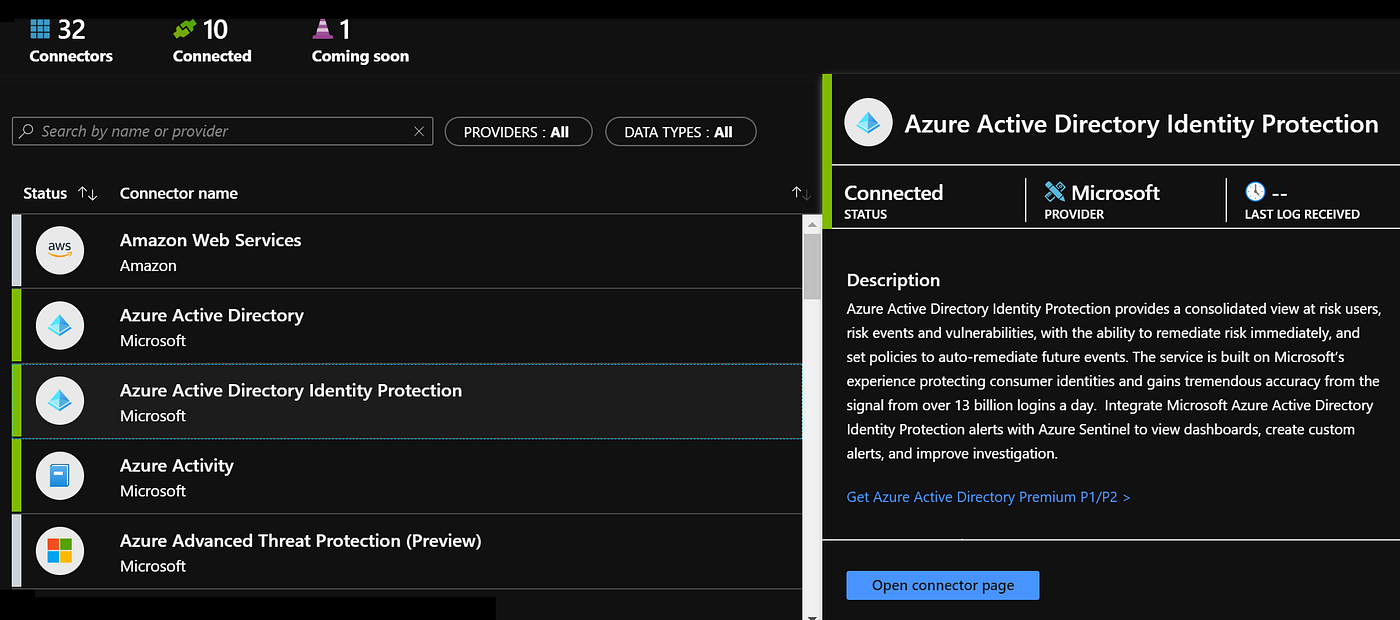Select the Azure Activity connector row
Viewport: 1400px width, 620px height.
point(400,476)
